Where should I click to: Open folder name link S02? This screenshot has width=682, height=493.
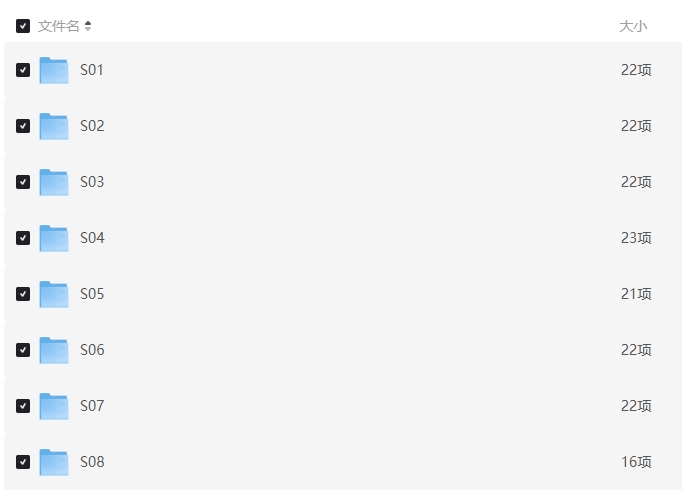[92, 126]
